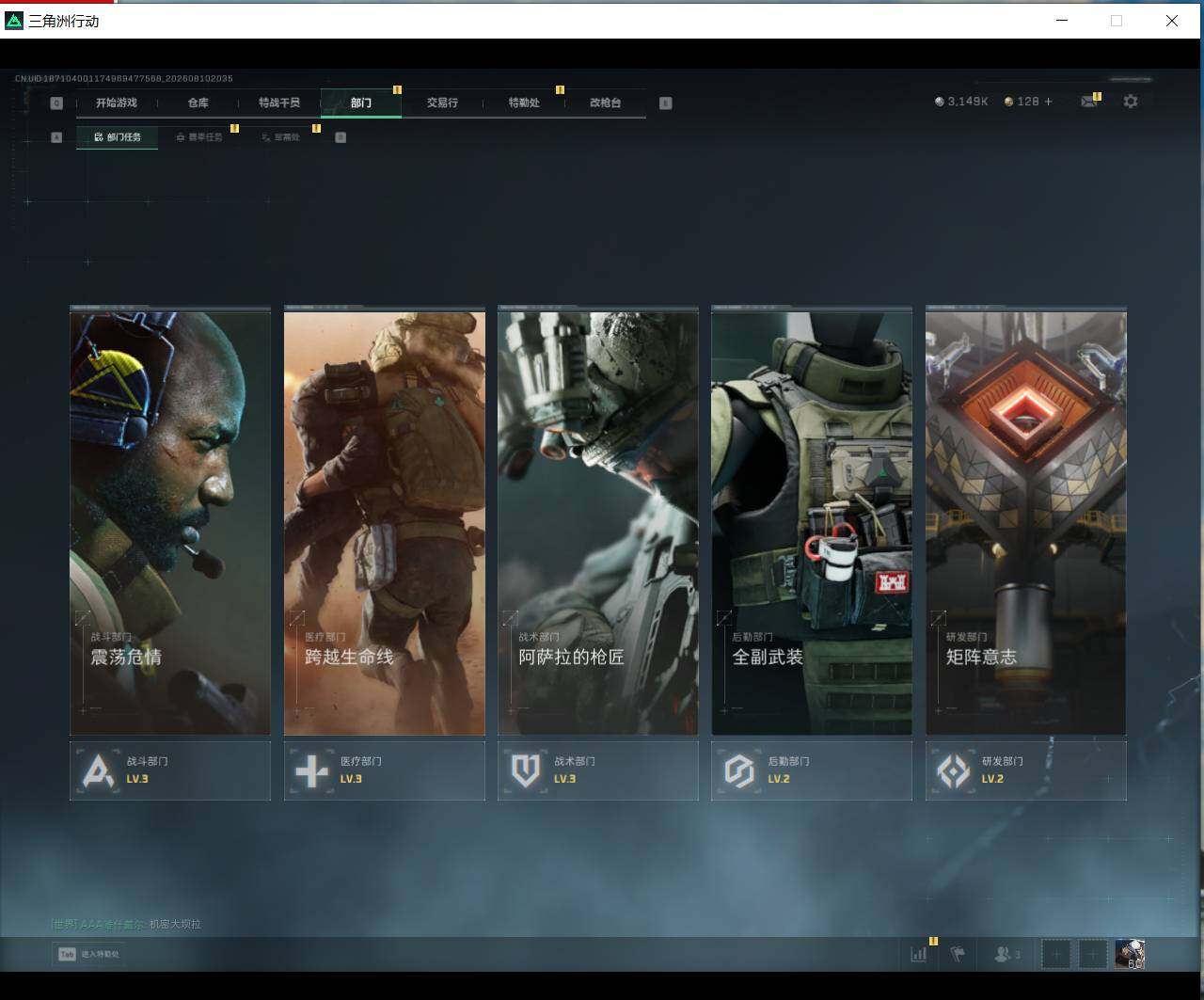Click the world chat message line

(x=126, y=924)
